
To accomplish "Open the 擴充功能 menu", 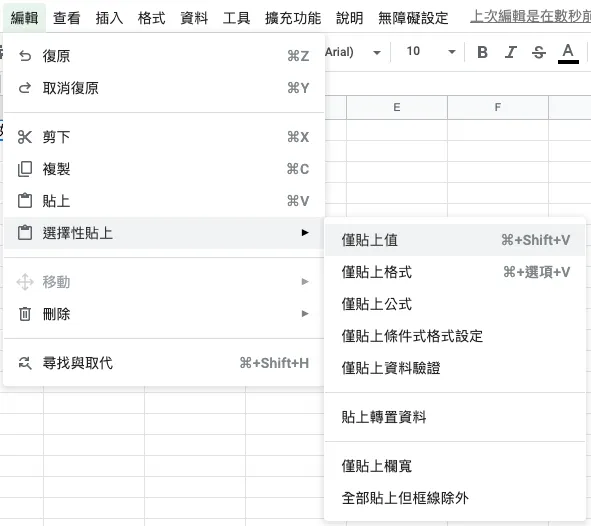I will pos(293,17).
